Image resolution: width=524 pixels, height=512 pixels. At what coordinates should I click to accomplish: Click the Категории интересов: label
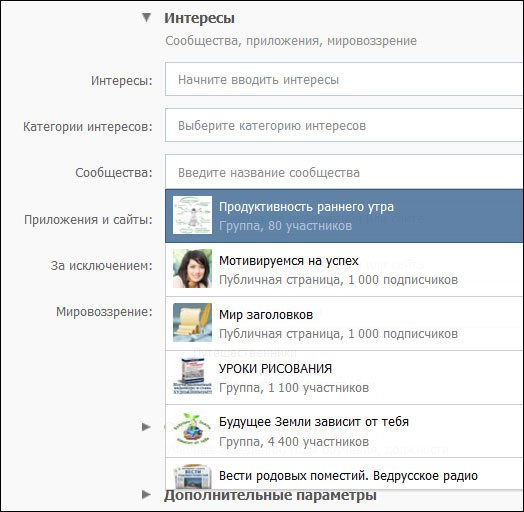(88, 127)
